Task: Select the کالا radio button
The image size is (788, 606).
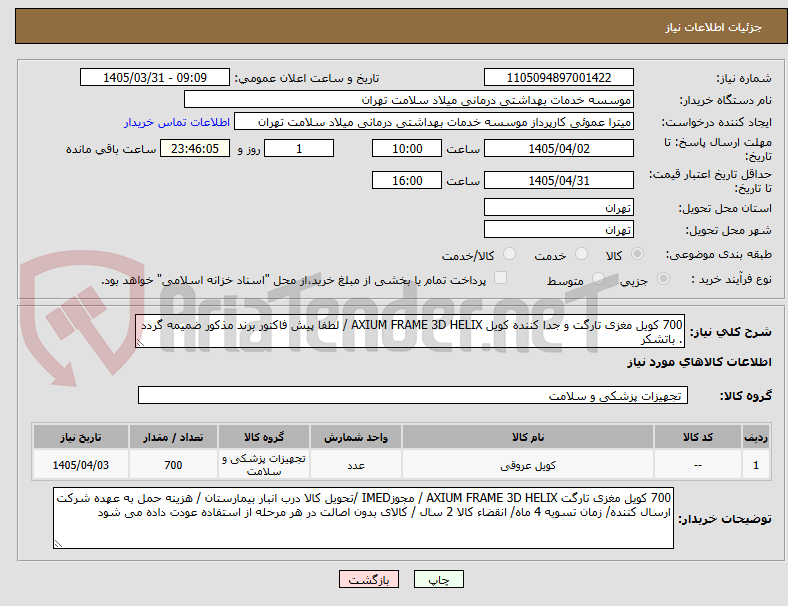Action: pos(637,254)
